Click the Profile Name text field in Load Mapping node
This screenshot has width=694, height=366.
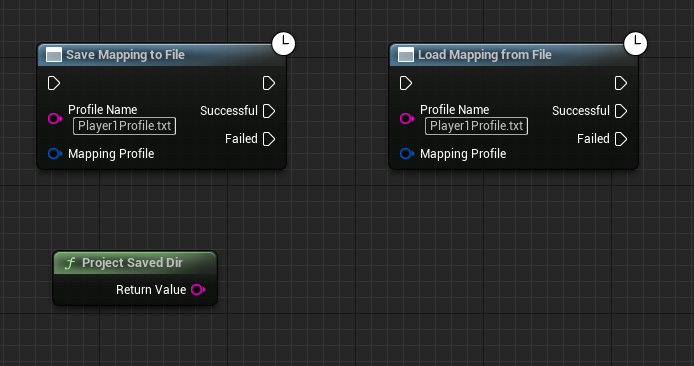click(x=476, y=126)
